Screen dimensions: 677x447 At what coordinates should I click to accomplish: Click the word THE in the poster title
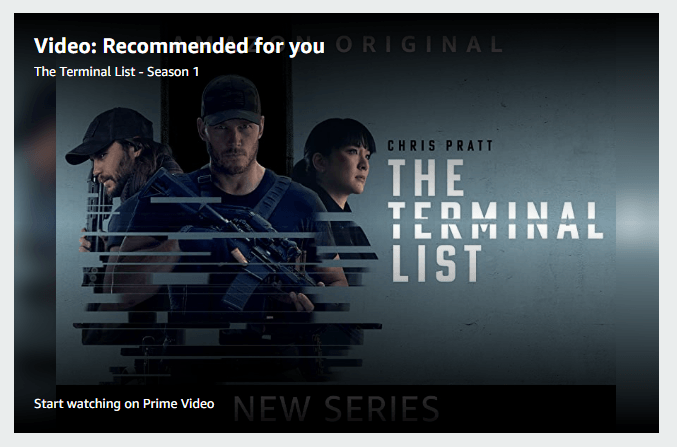click(426, 177)
